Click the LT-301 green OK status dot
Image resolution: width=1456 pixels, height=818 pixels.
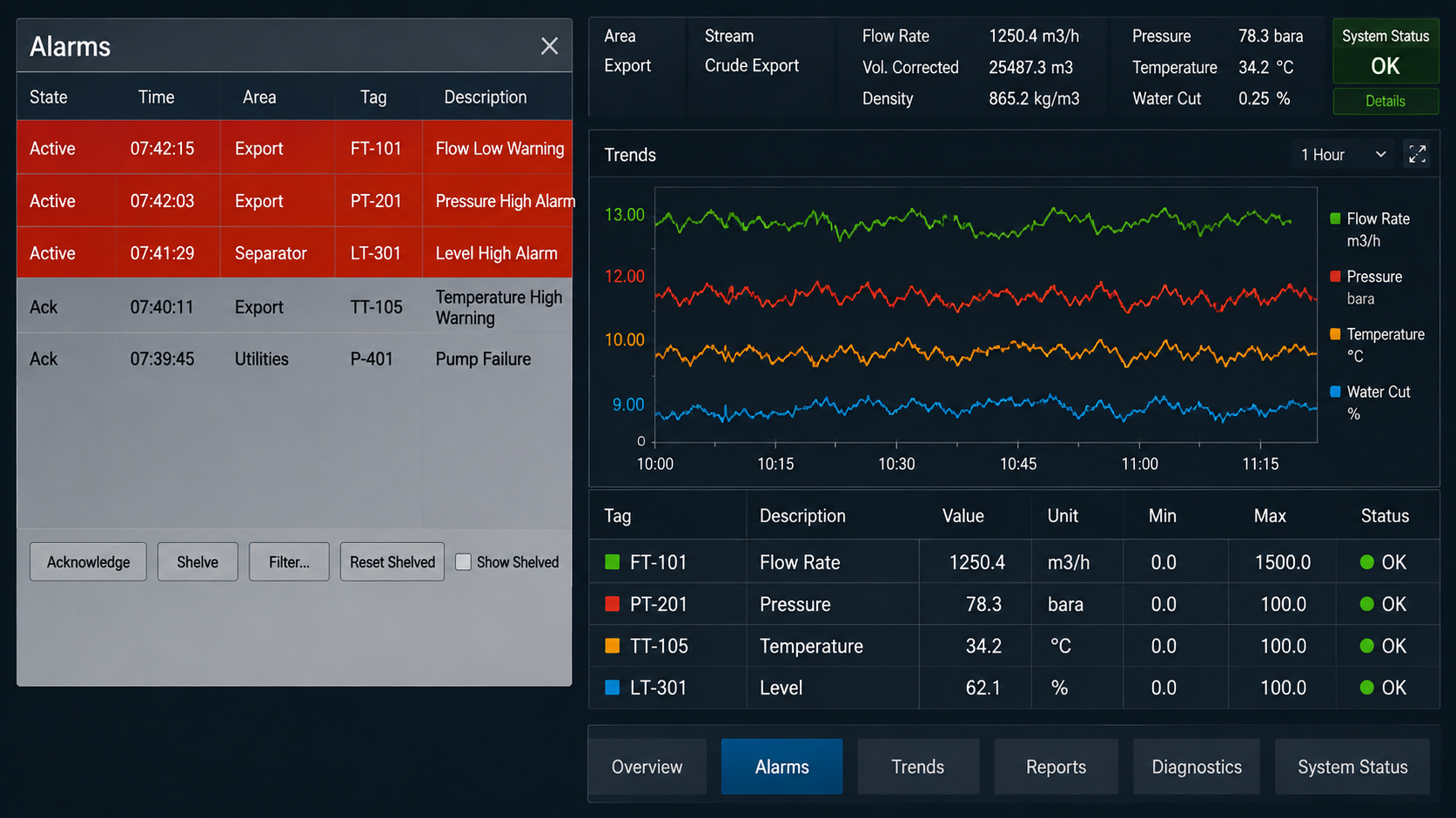pos(1366,687)
